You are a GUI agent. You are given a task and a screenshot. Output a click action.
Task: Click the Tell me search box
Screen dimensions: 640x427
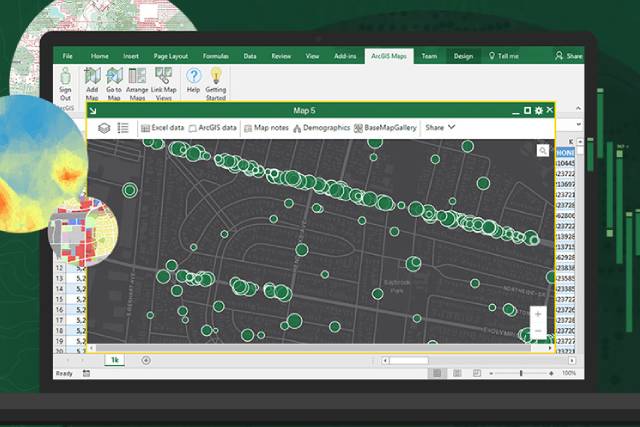coord(504,56)
